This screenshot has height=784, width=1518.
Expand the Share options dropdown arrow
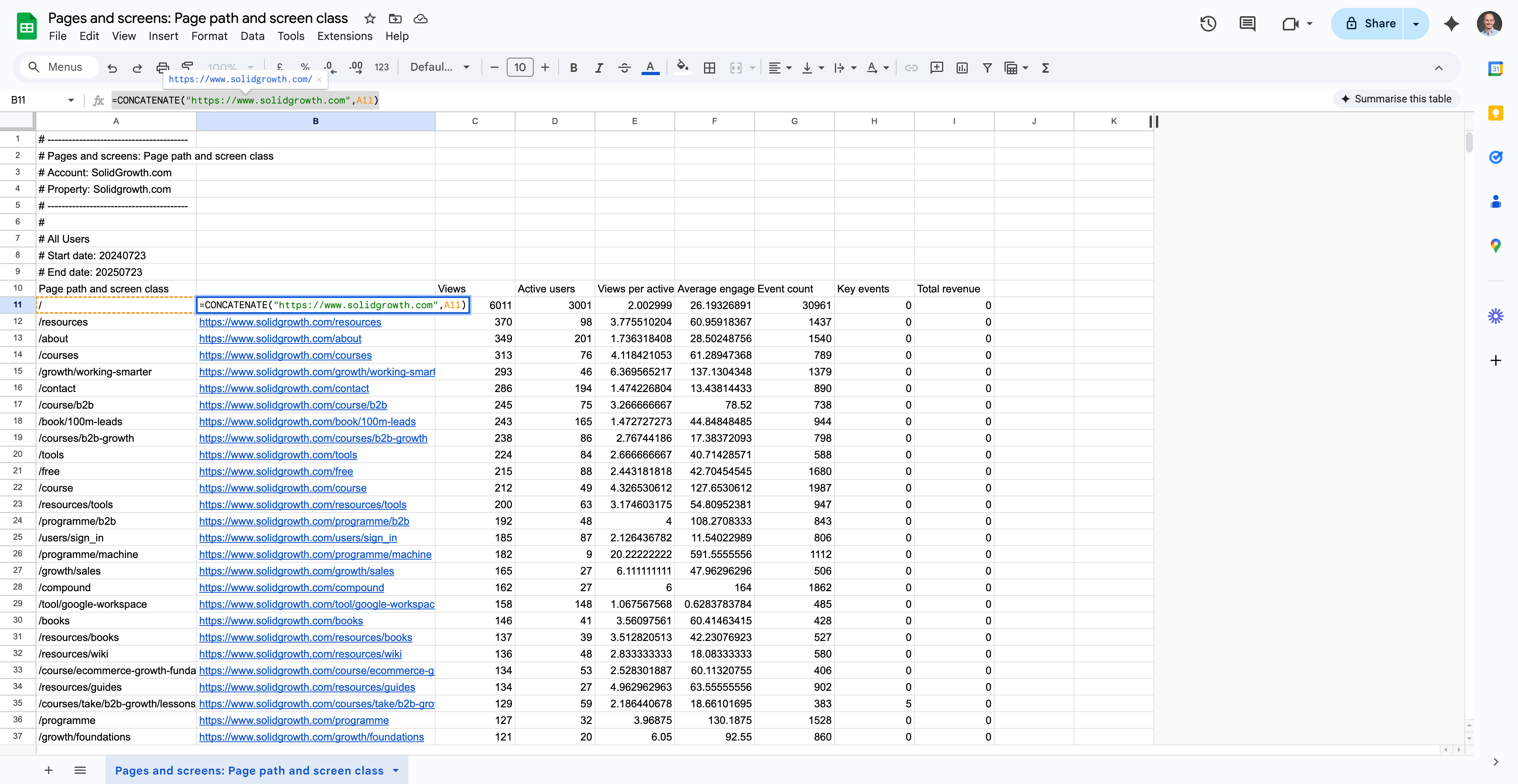point(1416,24)
